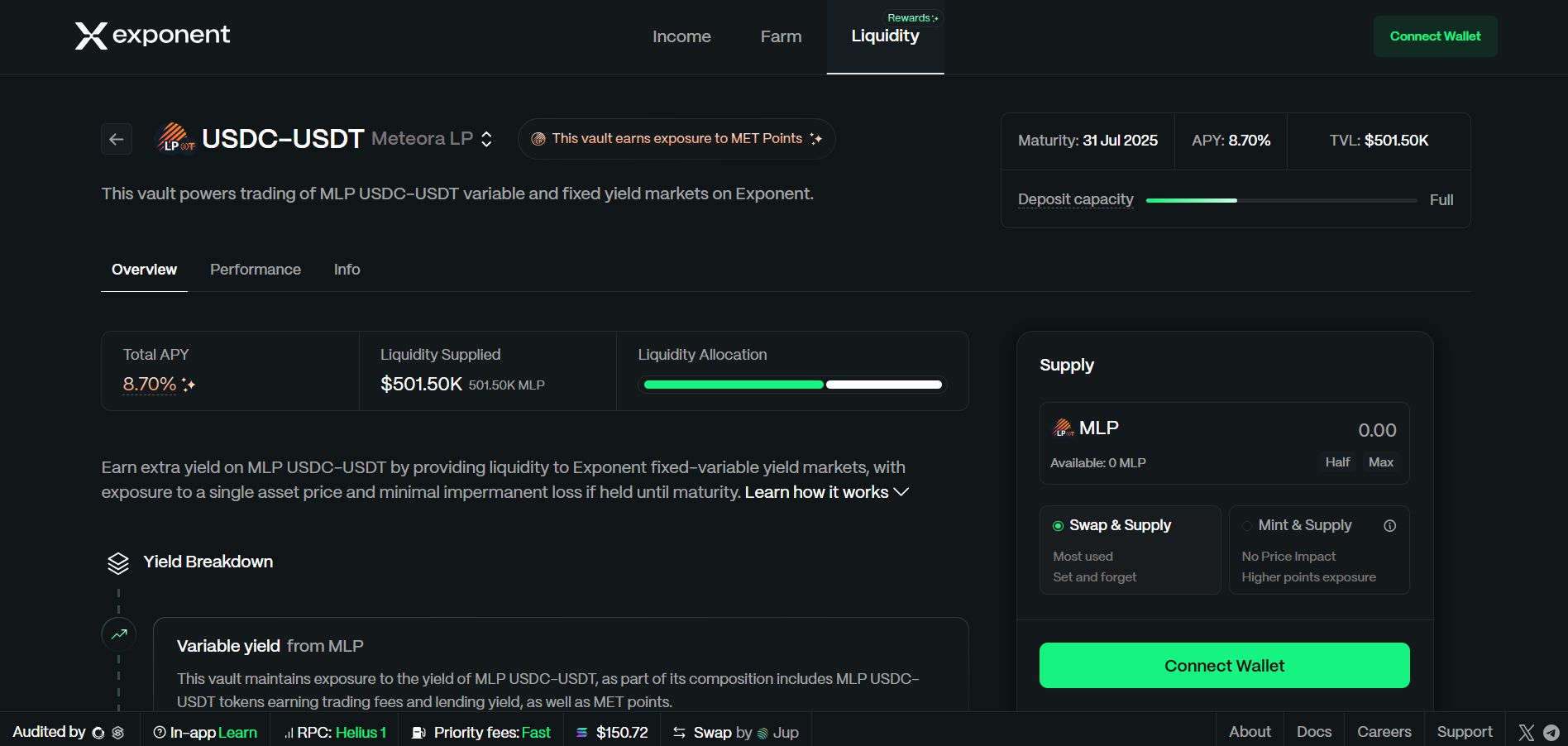Image resolution: width=1568 pixels, height=746 pixels.
Task: Click the Available: 0 MLP text
Action: coord(1098,463)
